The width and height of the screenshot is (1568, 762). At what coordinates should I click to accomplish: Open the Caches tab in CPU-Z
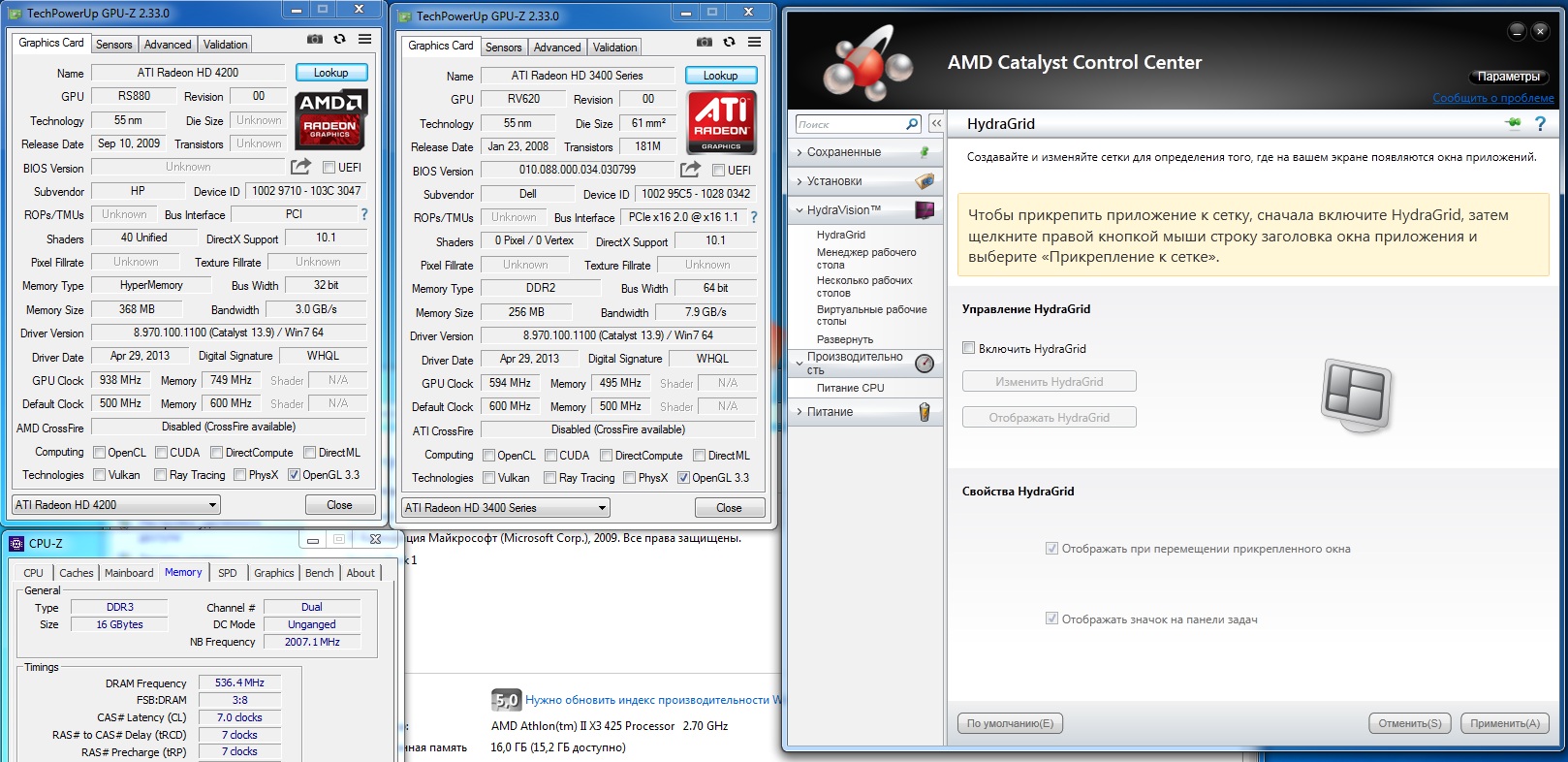(77, 573)
